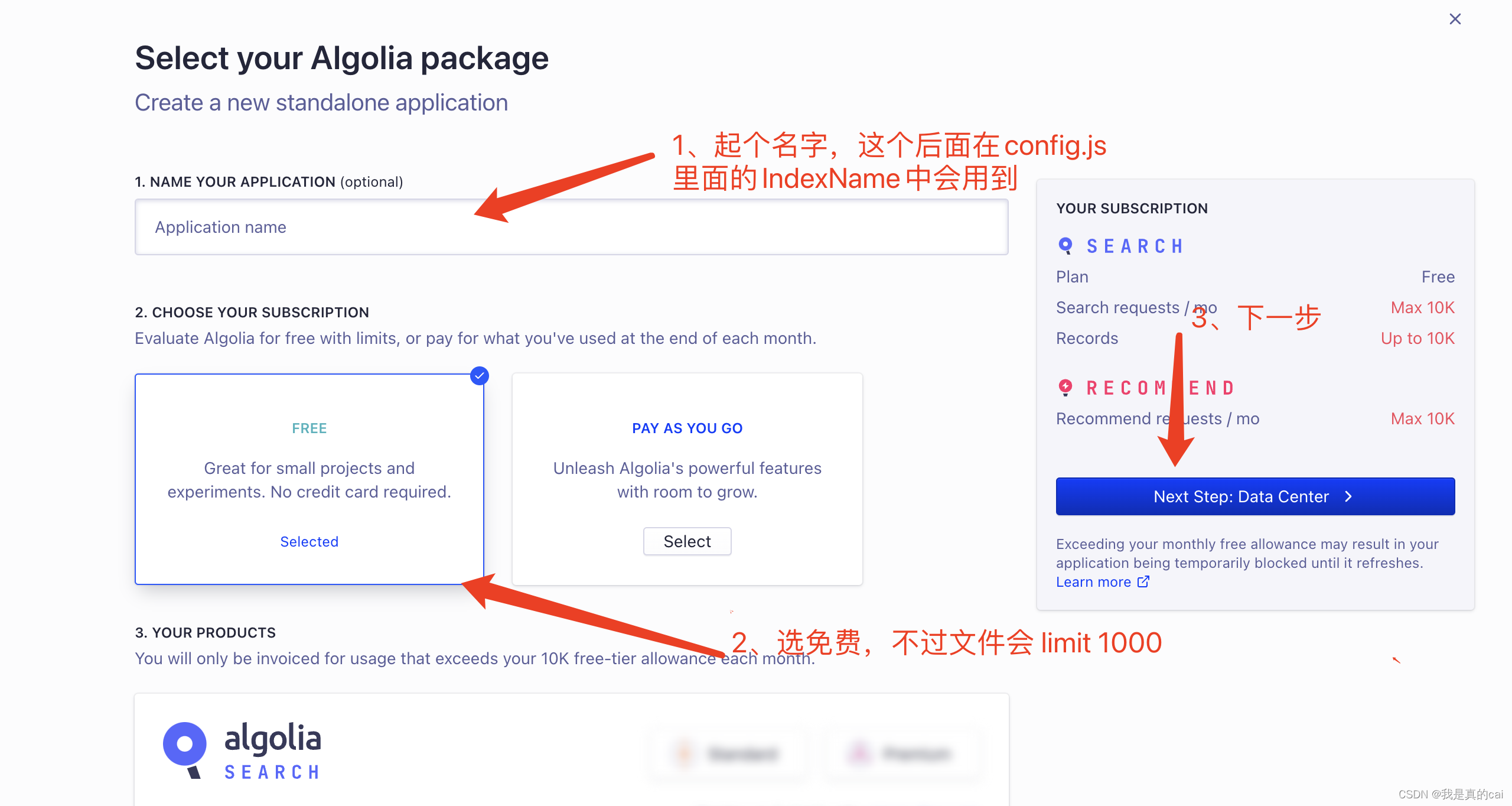Click the blue checkmark on FREE plan
The height and width of the screenshot is (806, 1512).
[x=480, y=376]
